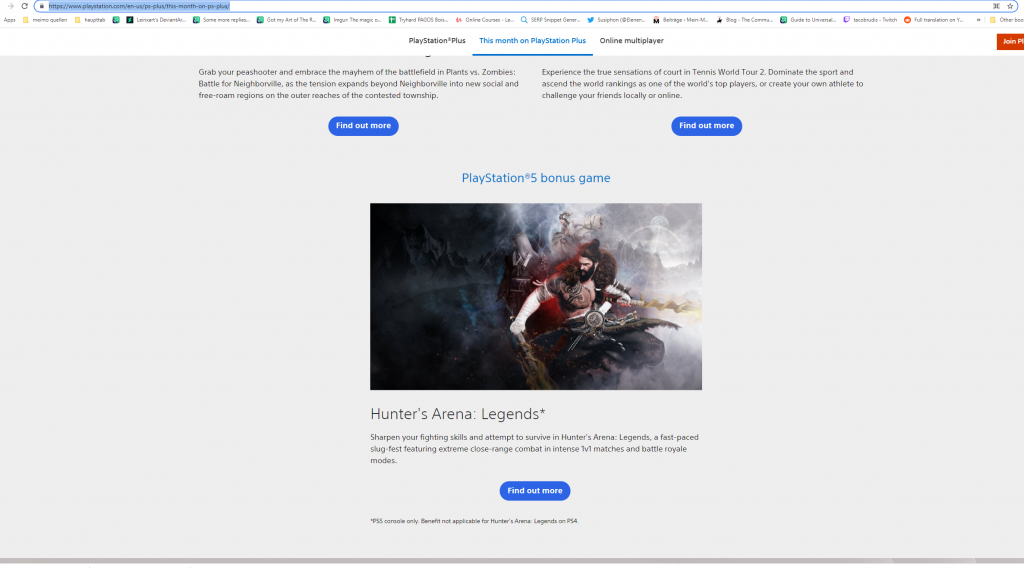
Task: Open the 'tacobrudis - Twitch' bookmark
Action: [x=871, y=20]
